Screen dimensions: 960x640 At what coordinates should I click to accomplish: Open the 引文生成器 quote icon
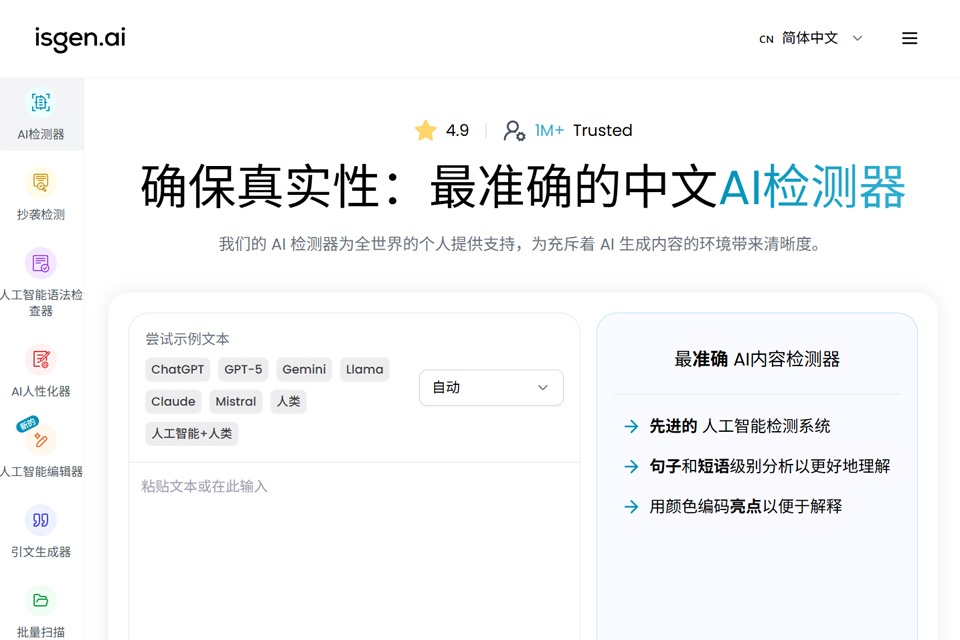pos(40,520)
